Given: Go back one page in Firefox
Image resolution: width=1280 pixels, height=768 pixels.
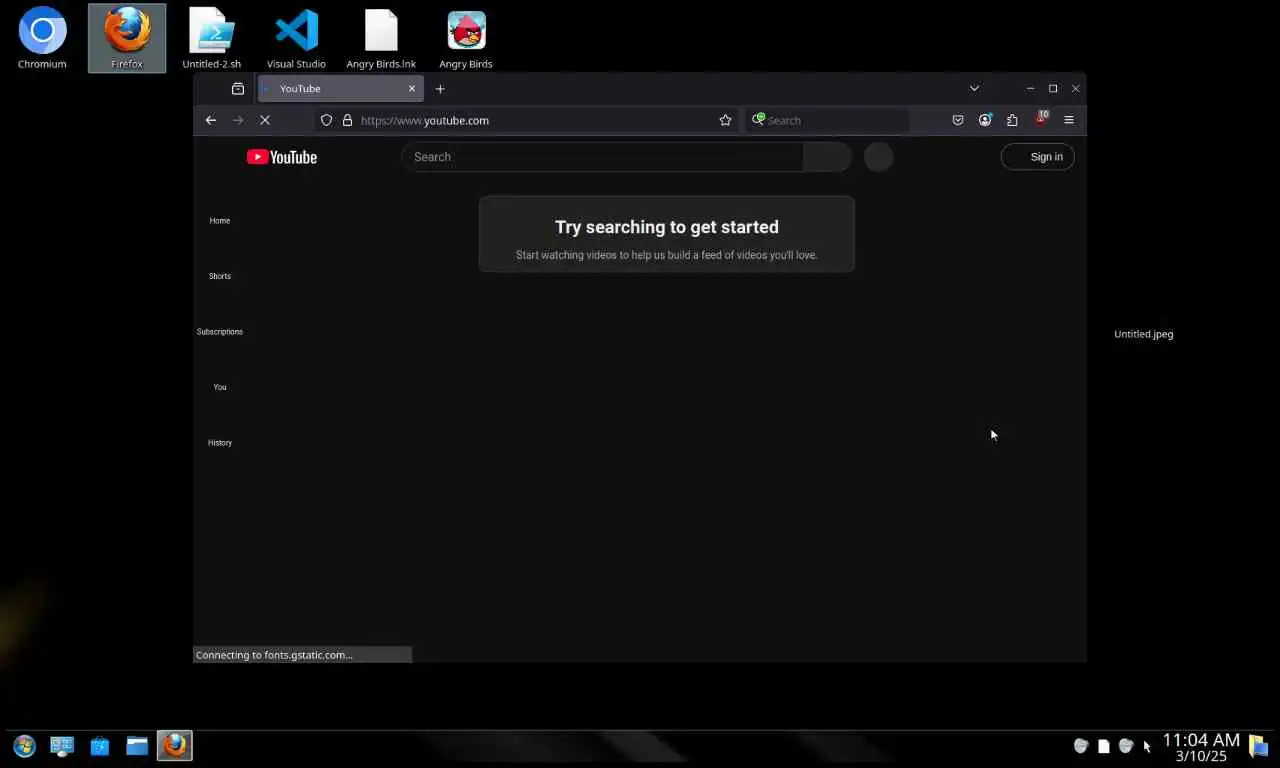Looking at the screenshot, I should [211, 120].
